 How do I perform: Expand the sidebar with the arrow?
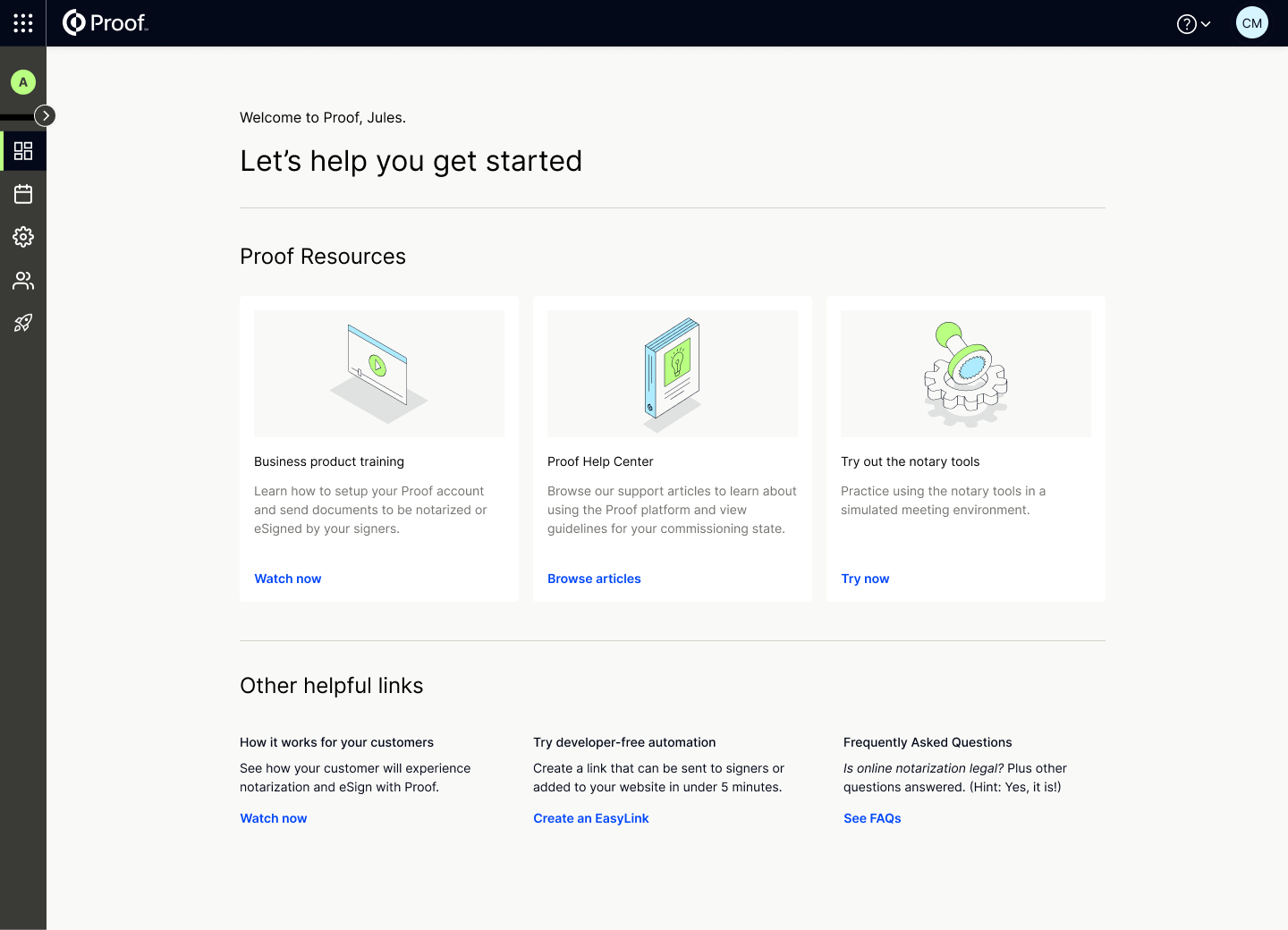[45, 115]
